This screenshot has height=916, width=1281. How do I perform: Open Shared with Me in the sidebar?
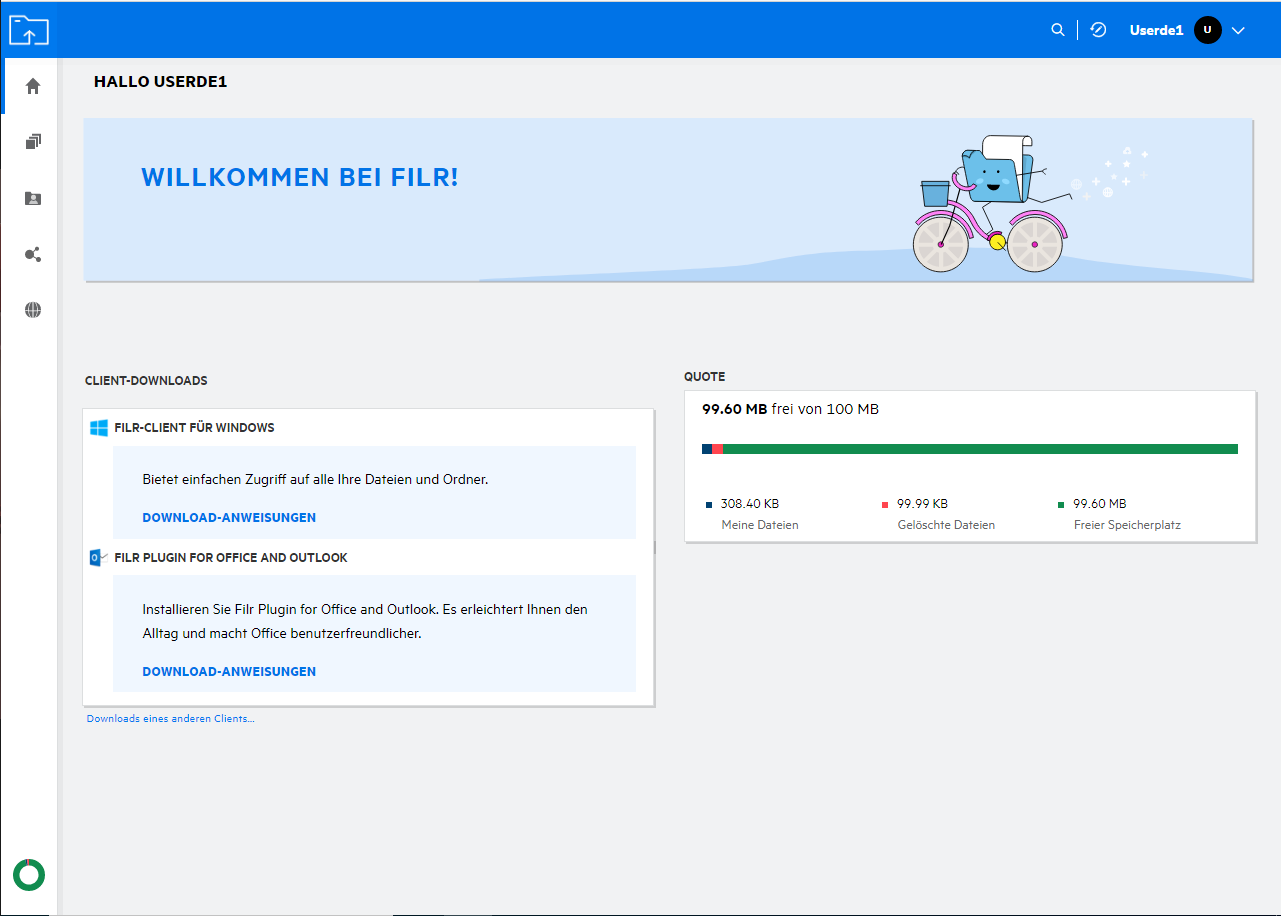point(33,198)
